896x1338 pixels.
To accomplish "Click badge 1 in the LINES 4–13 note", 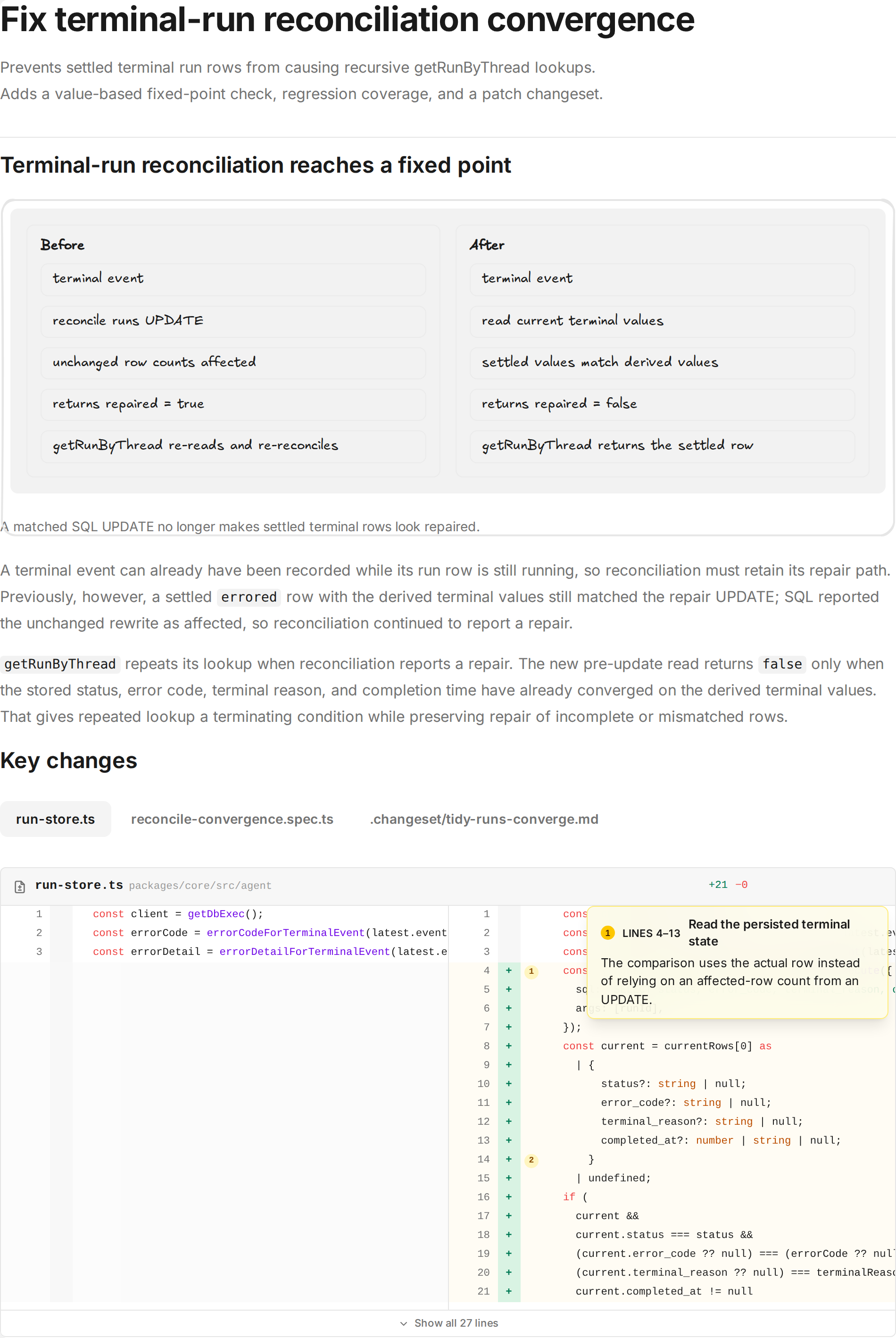I will point(607,933).
